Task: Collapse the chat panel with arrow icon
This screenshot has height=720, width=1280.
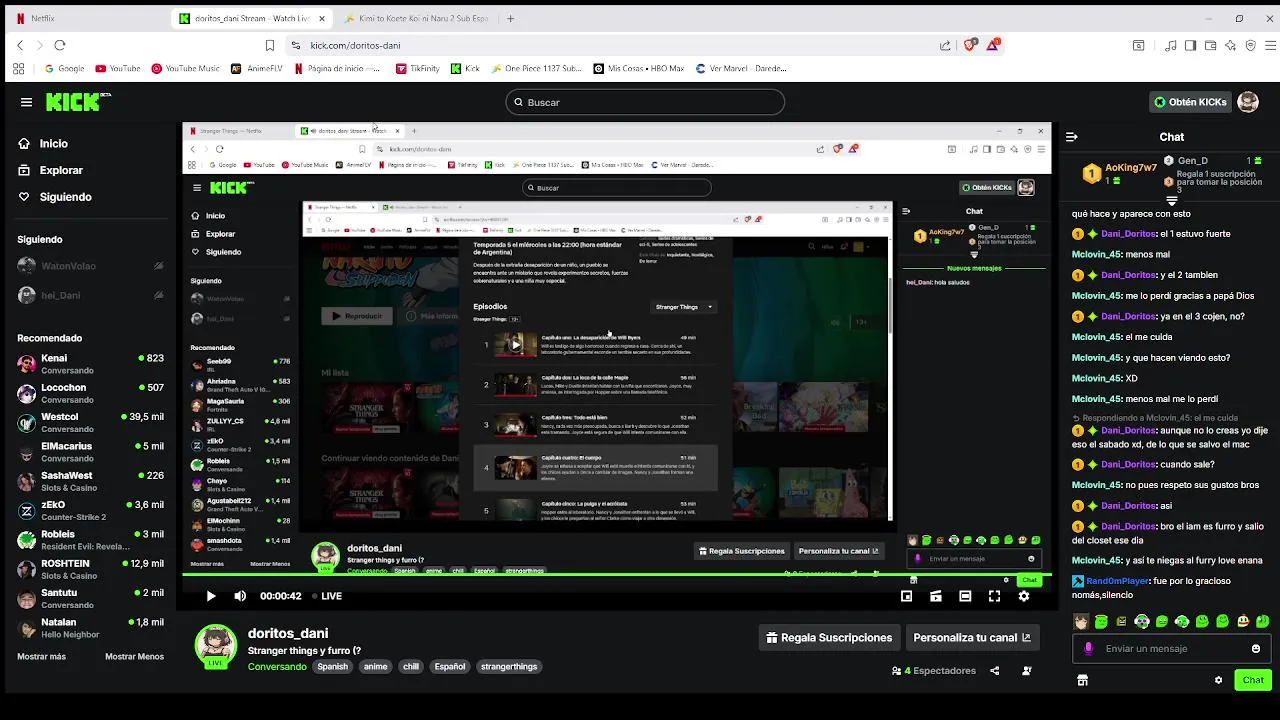Action: point(1071,137)
